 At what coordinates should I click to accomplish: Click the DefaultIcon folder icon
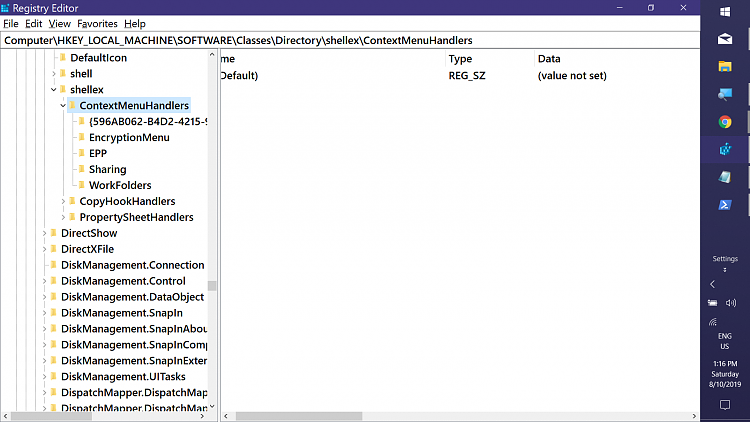63,57
